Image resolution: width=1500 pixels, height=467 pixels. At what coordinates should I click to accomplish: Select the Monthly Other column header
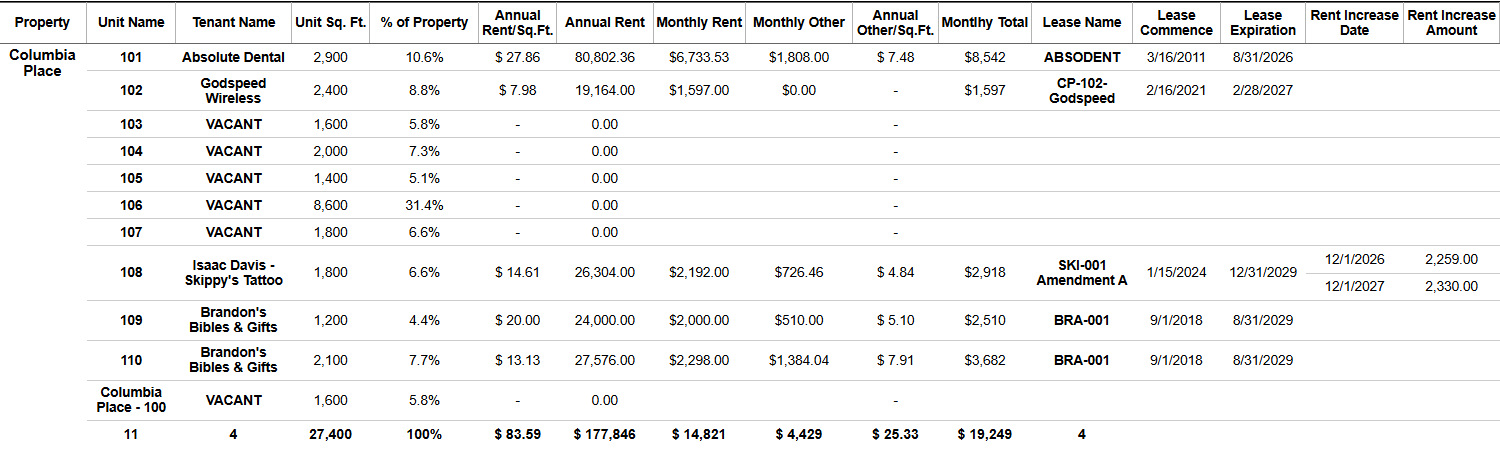click(799, 22)
